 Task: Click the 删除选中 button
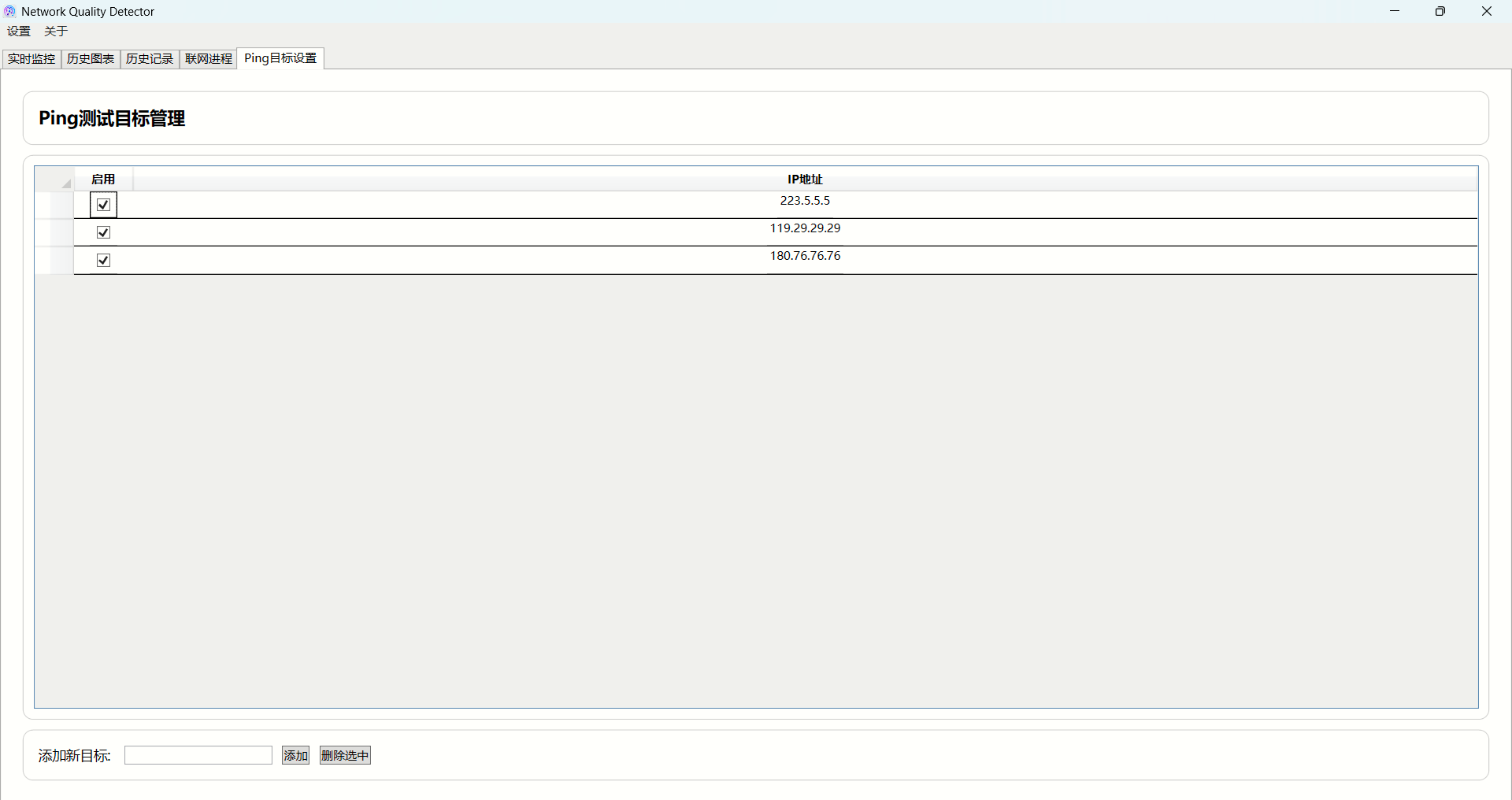[x=345, y=755]
